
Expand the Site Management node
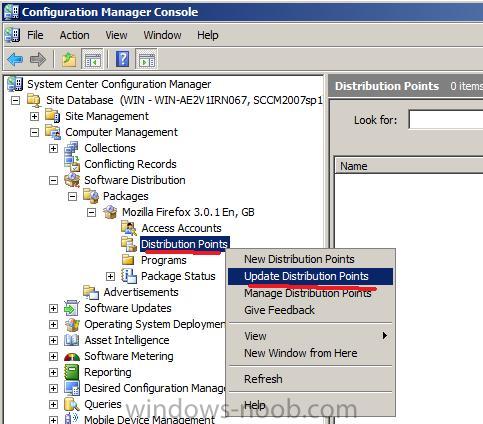[34, 116]
